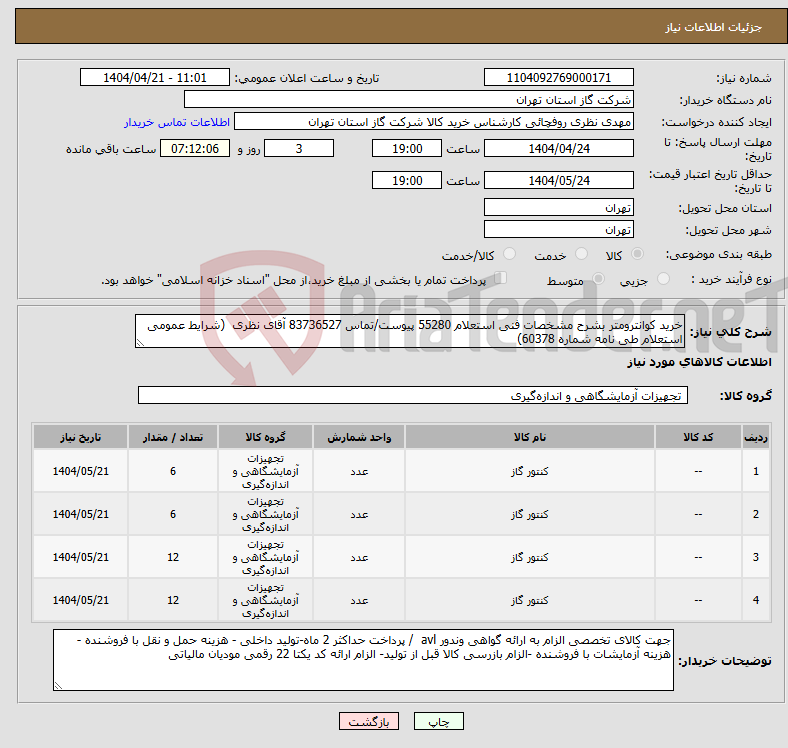Click the تعداد / مقدار column header

tap(173, 437)
